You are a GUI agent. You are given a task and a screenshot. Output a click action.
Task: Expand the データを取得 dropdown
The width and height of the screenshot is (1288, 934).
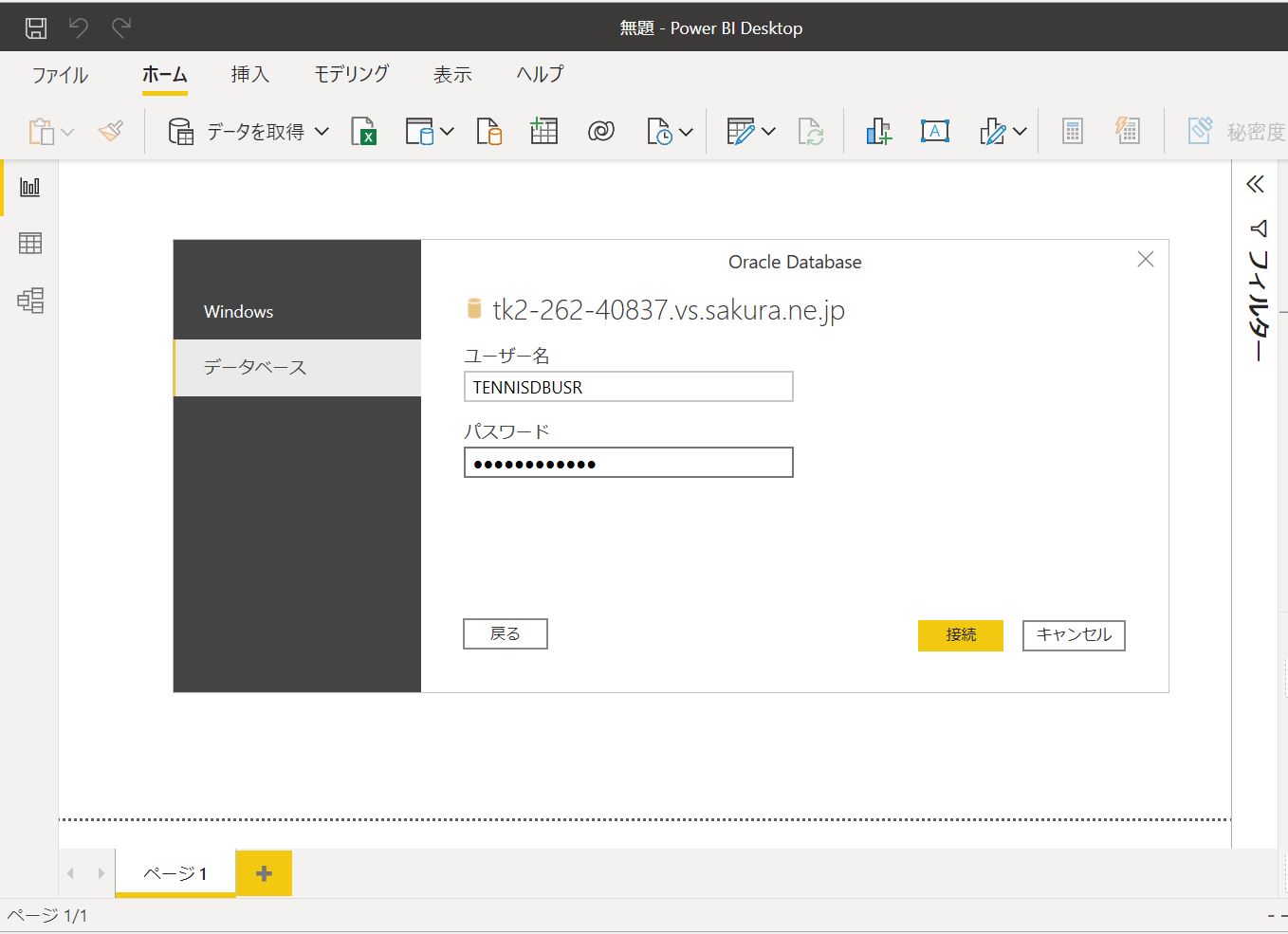coord(322,131)
